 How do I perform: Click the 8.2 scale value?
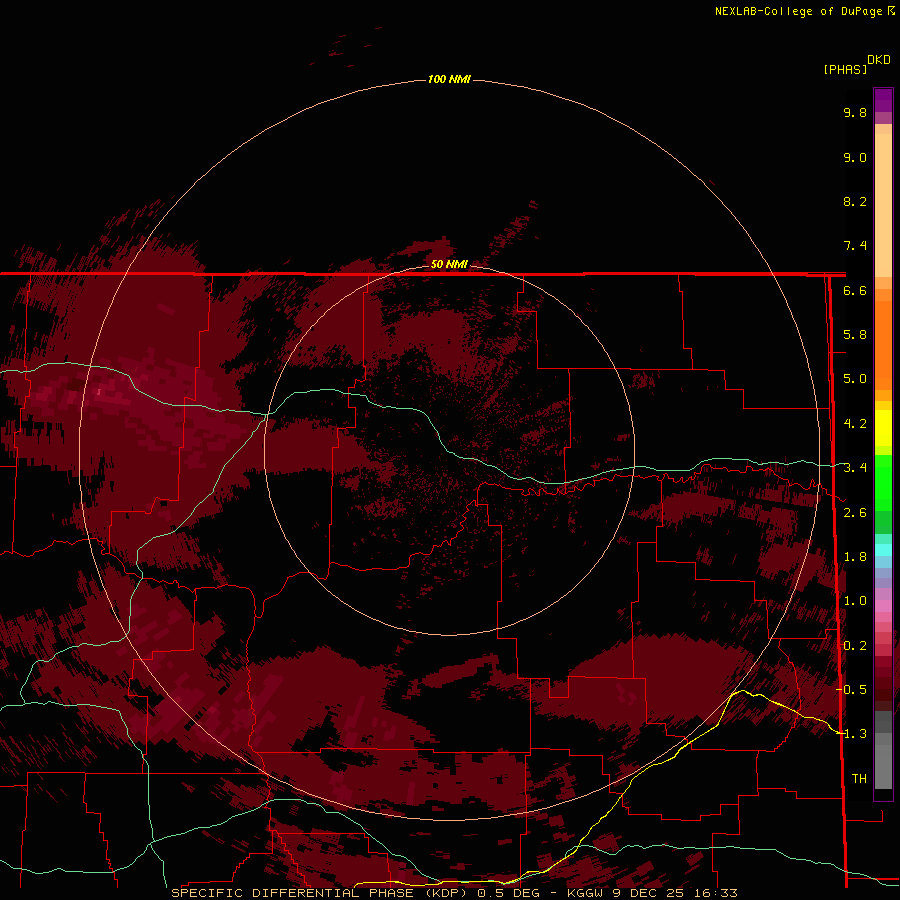click(855, 201)
